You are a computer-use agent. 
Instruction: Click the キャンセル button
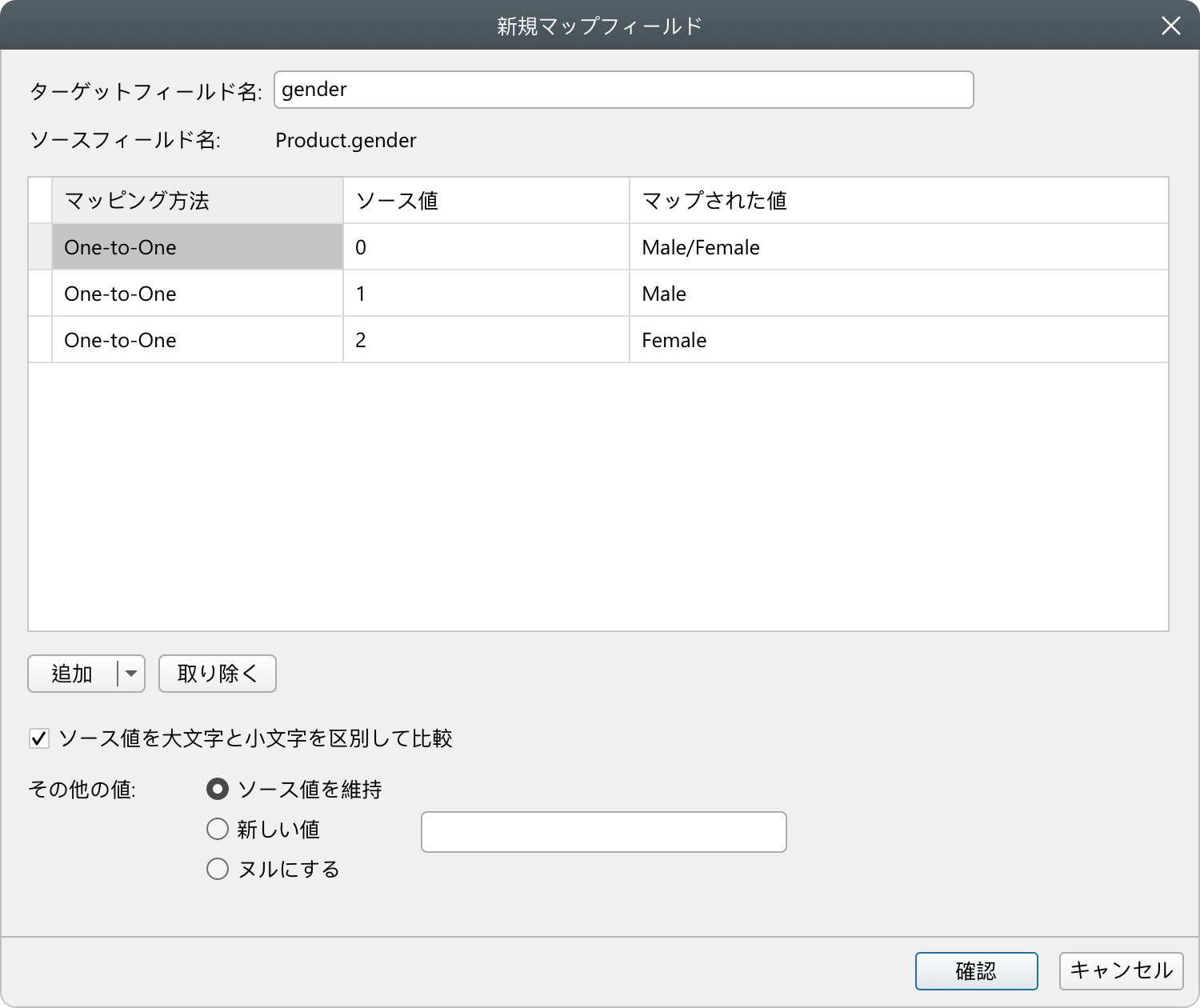[x=1122, y=971]
